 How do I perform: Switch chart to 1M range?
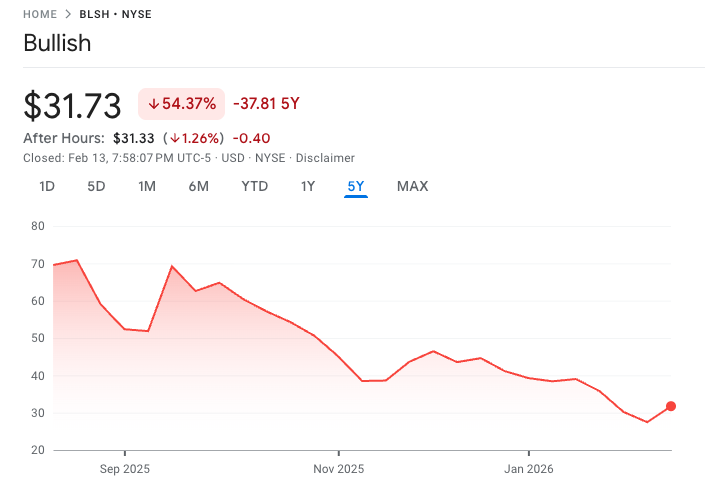click(147, 186)
